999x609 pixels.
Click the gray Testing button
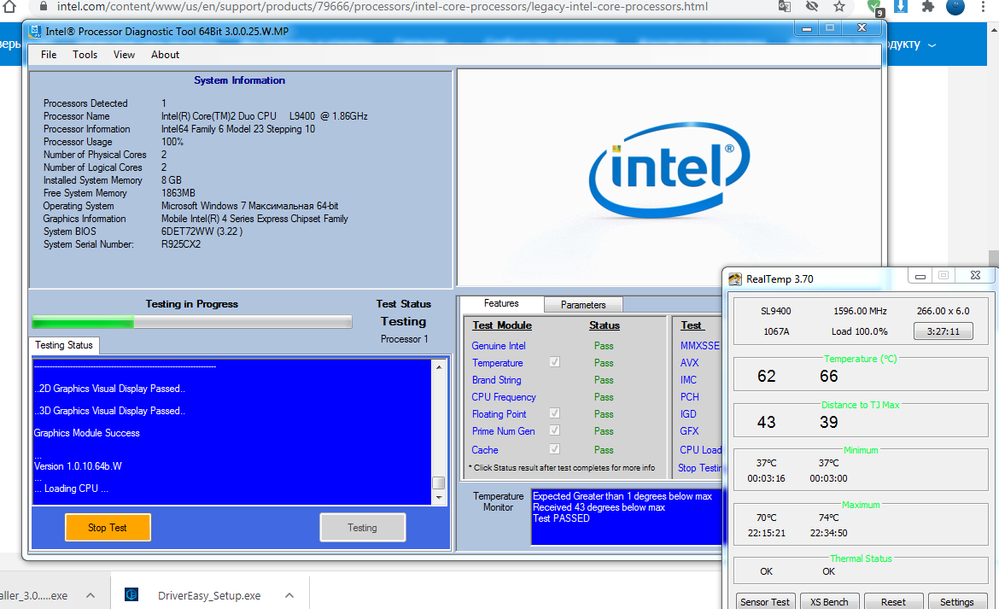point(363,527)
